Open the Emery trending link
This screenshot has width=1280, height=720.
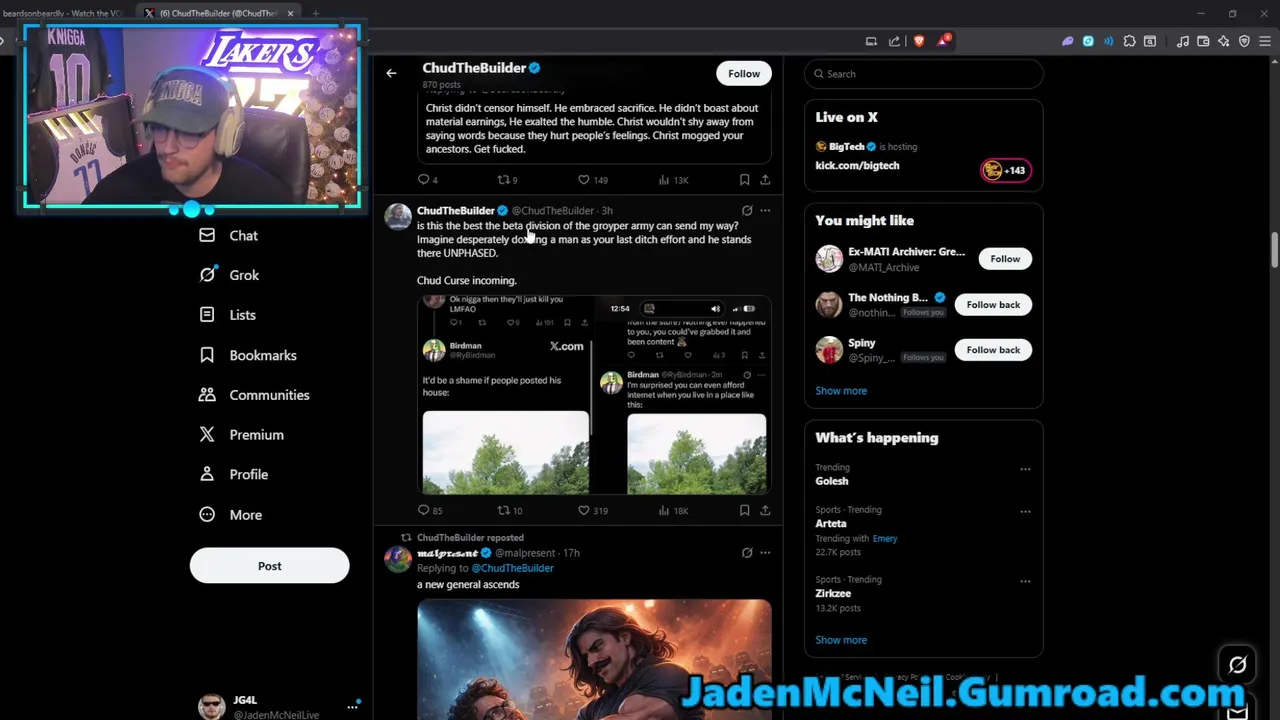coord(884,538)
